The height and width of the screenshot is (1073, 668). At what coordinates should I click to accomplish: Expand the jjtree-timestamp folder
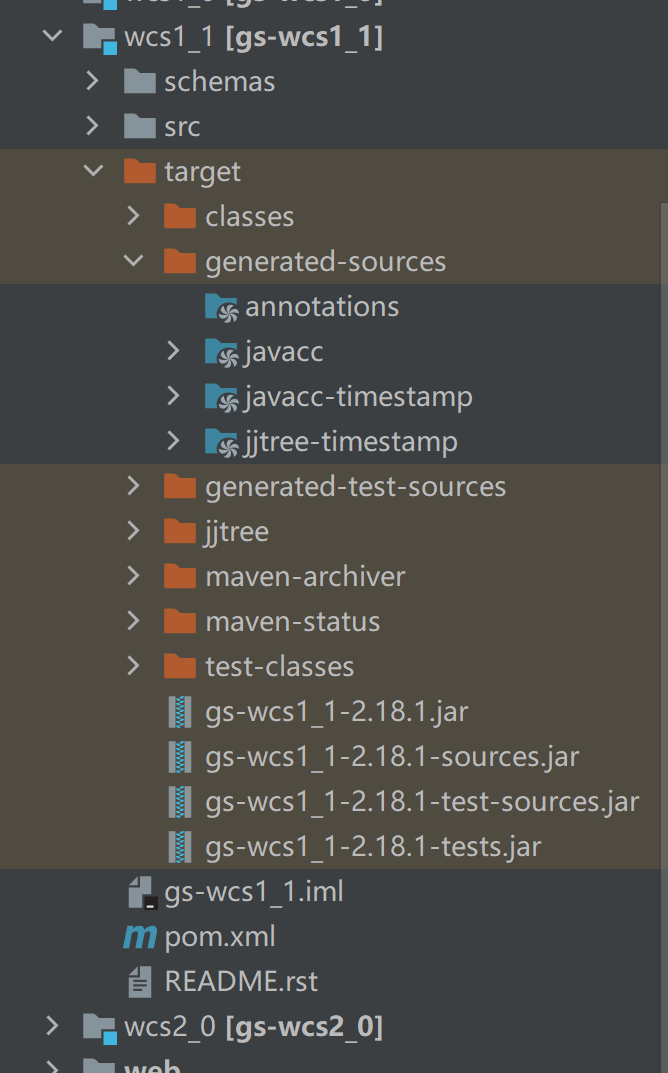174,442
